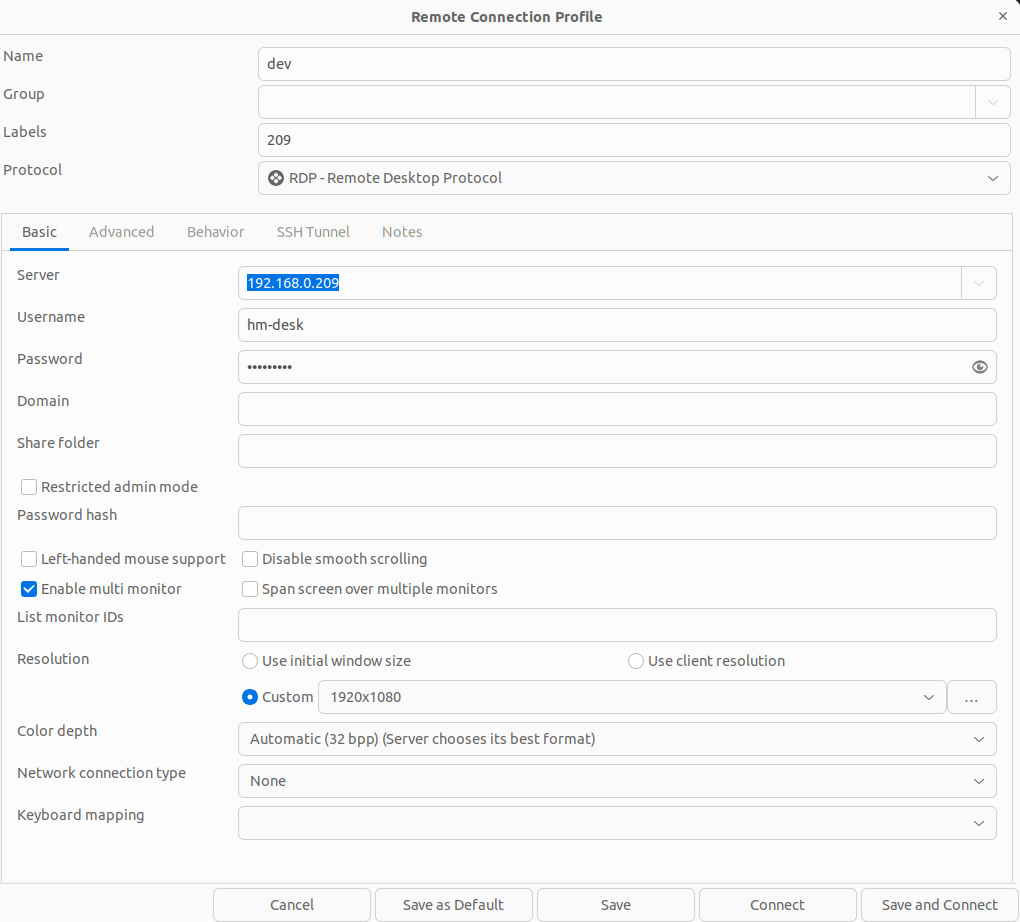Expand the Keyboard mapping dropdown
Image resolution: width=1020 pixels, height=922 pixels.
pos(616,823)
